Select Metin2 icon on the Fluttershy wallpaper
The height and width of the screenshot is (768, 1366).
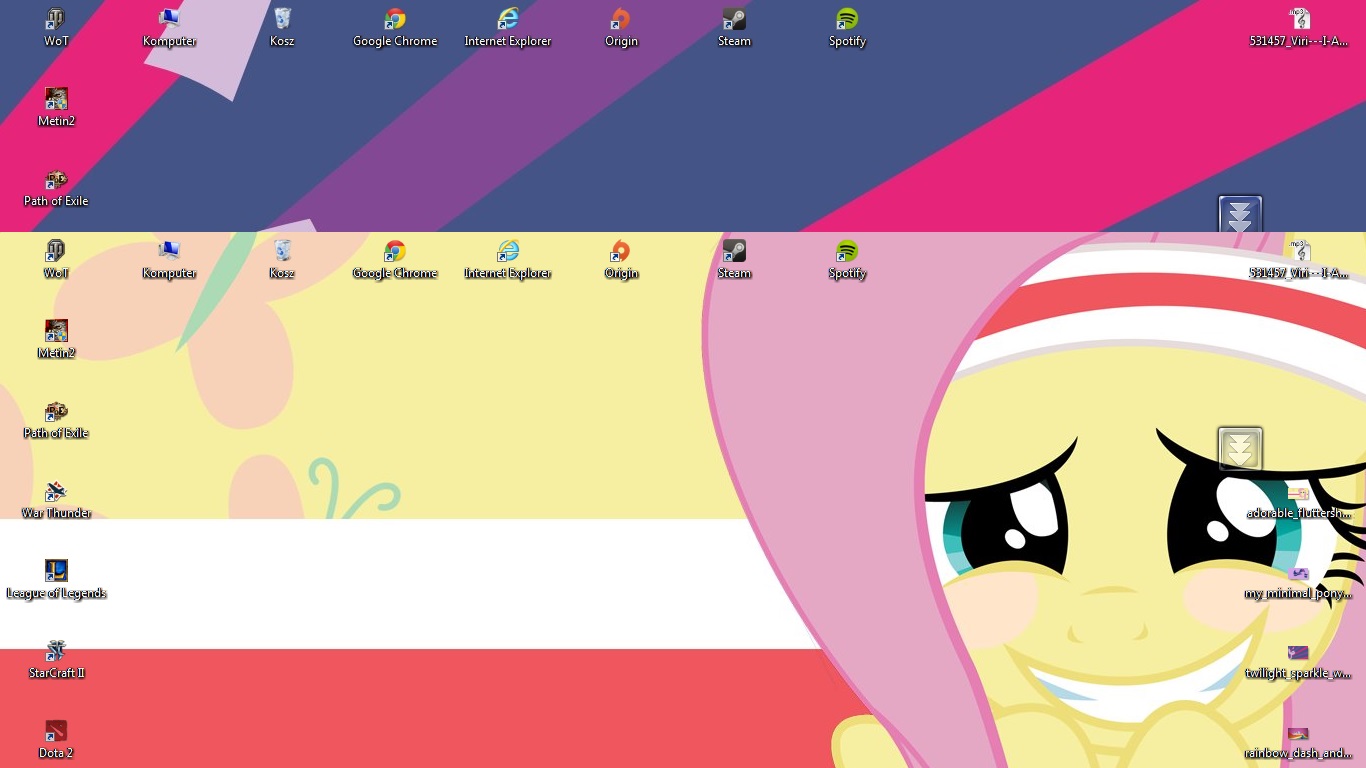[x=56, y=338]
